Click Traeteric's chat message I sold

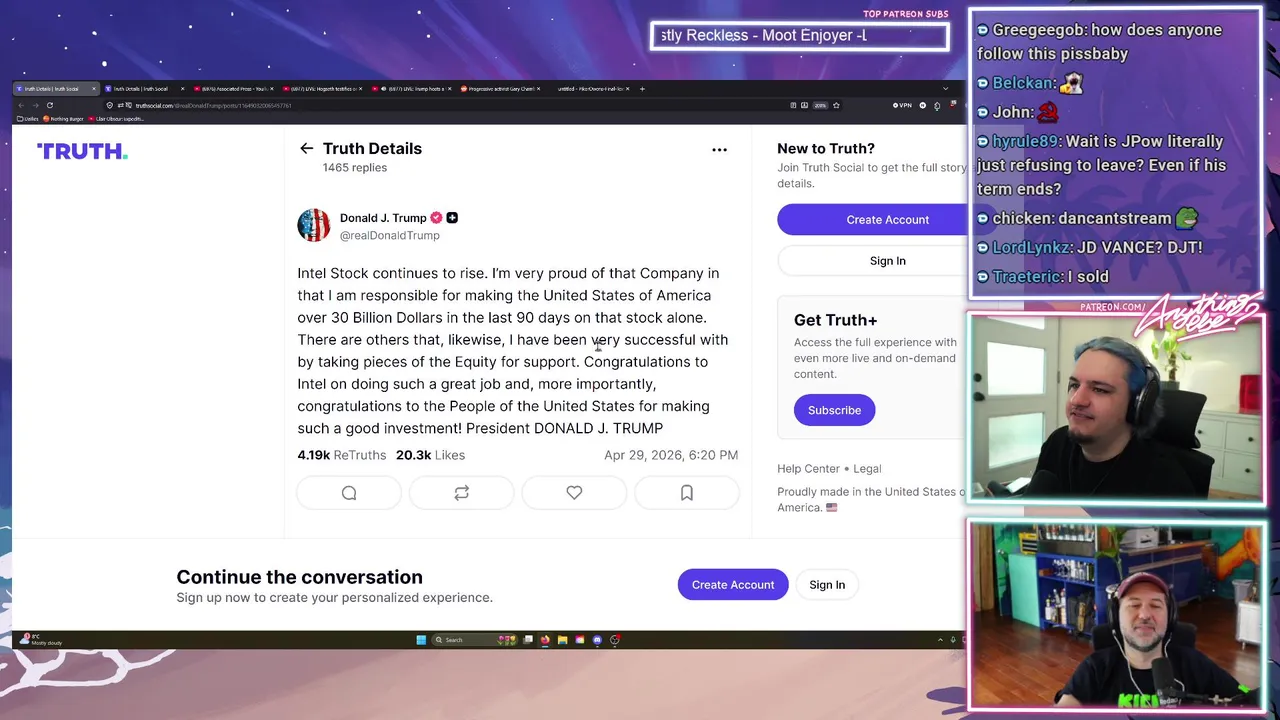tap(1042, 276)
